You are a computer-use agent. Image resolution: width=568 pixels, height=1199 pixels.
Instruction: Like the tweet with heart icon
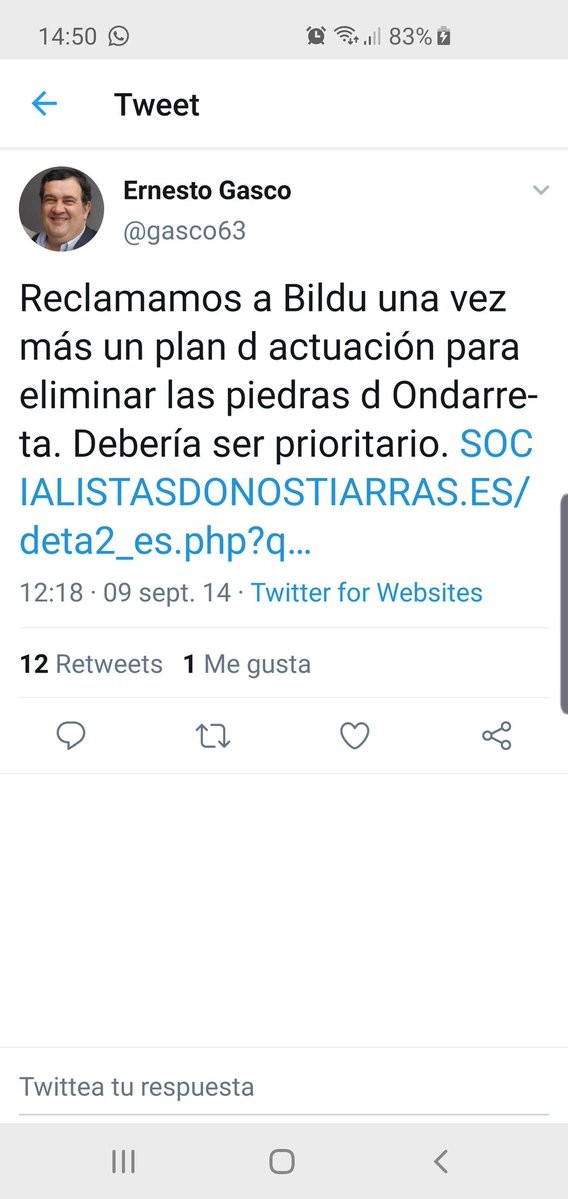click(355, 736)
